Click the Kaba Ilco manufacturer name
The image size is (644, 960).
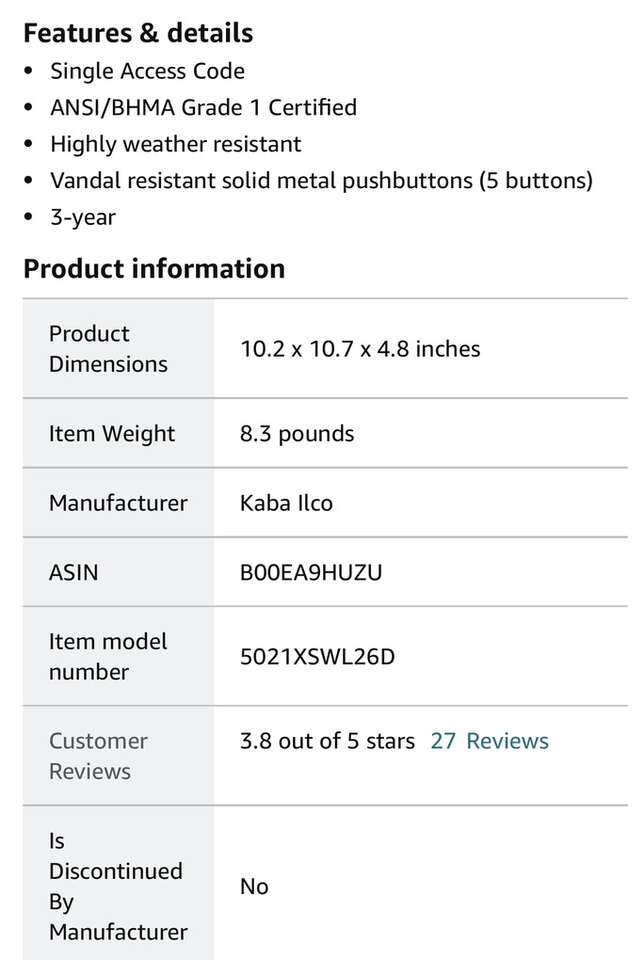coord(286,503)
